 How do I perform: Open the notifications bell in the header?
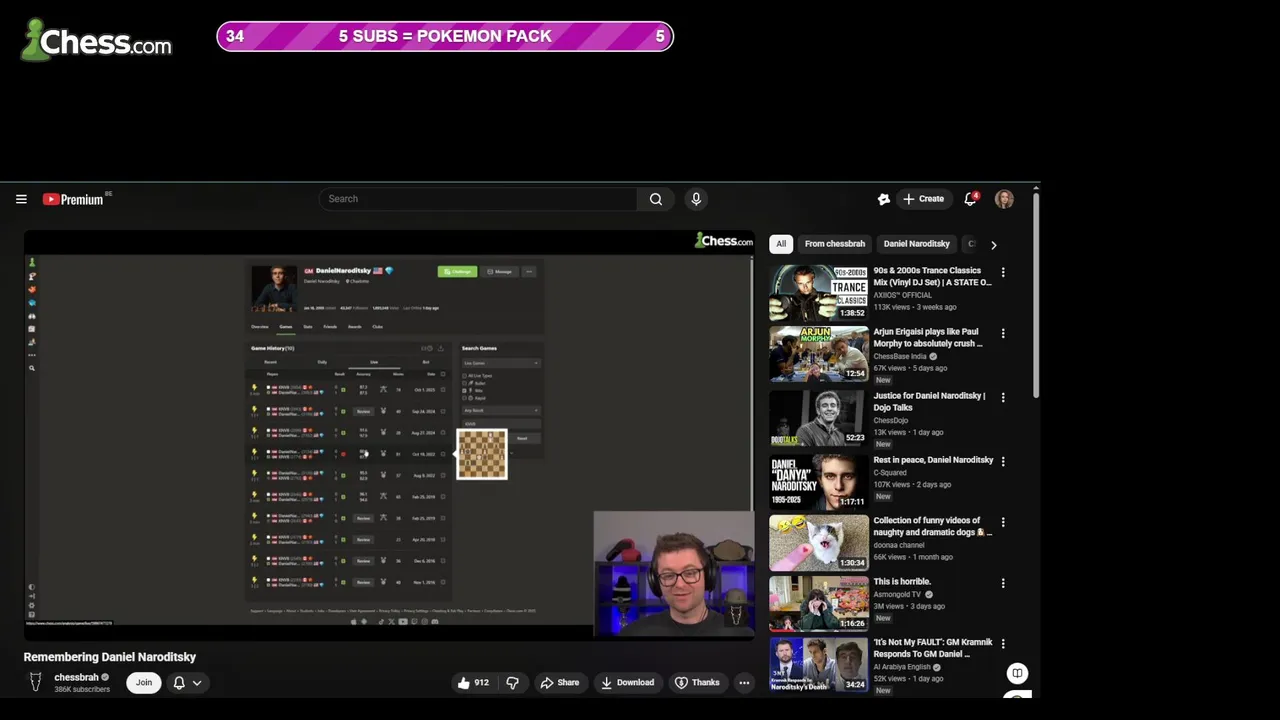coord(970,199)
